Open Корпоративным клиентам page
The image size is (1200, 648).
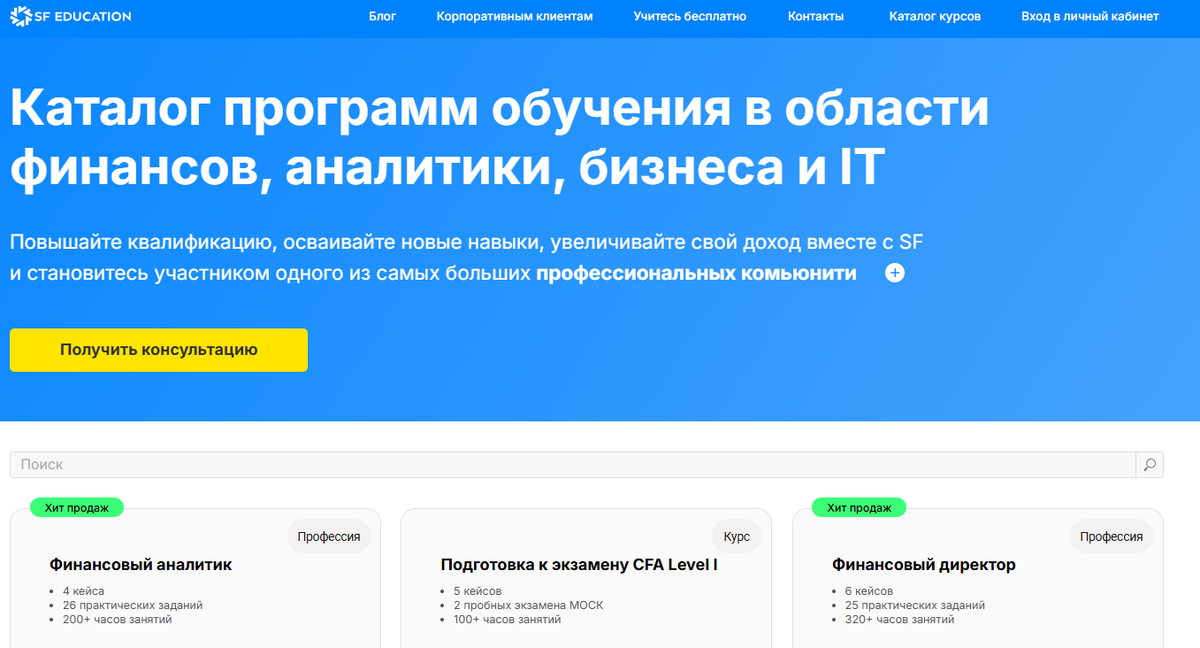(x=515, y=17)
